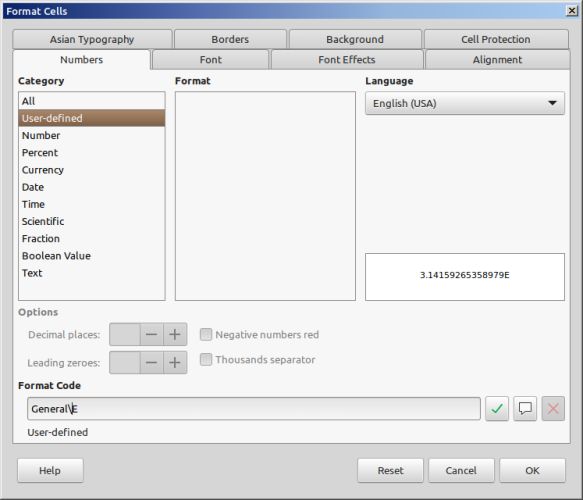Open Help for this dialog

(50, 470)
